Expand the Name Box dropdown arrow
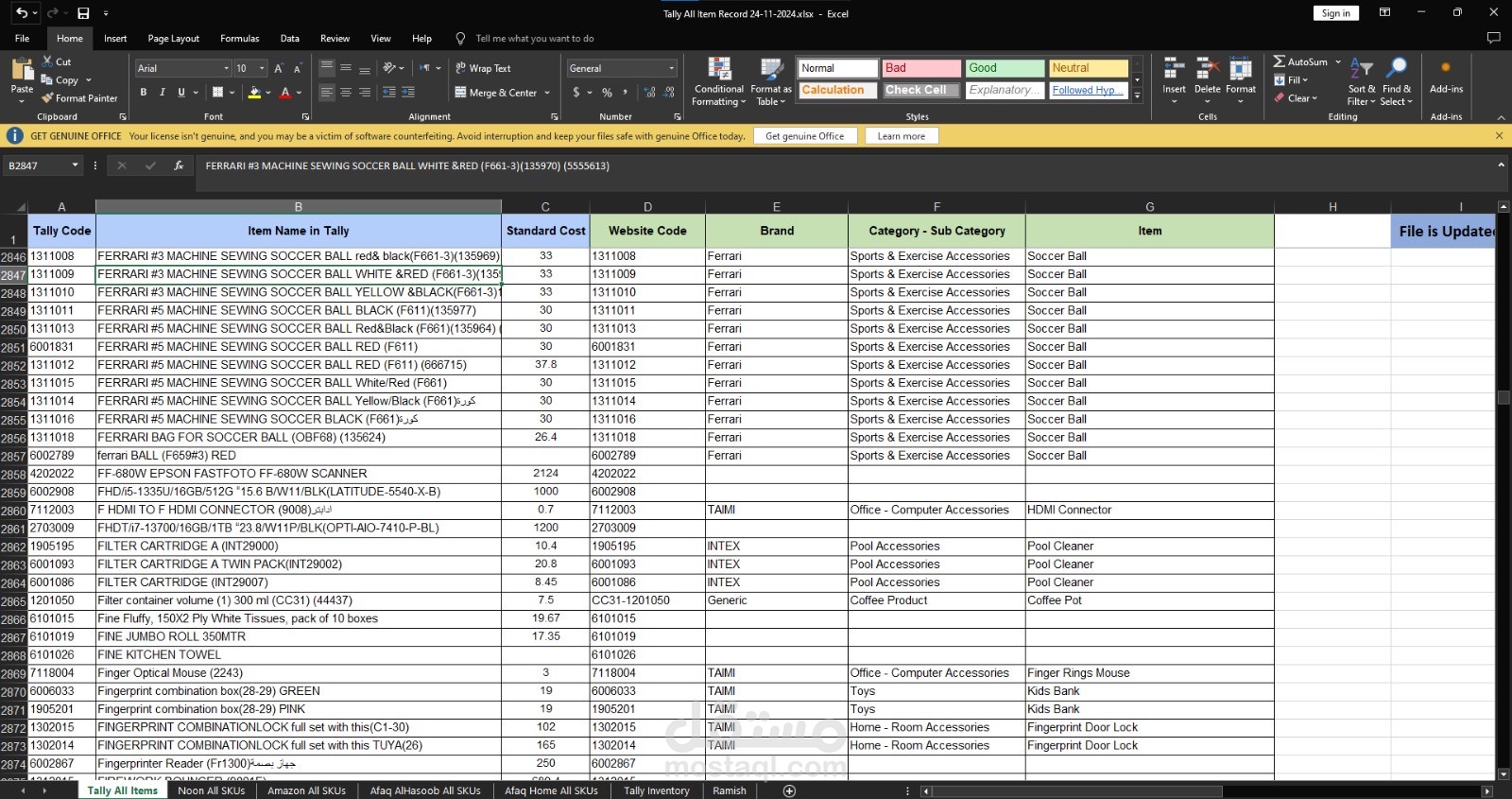The height and width of the screenshot is (799, 1512). pos(75,165)
